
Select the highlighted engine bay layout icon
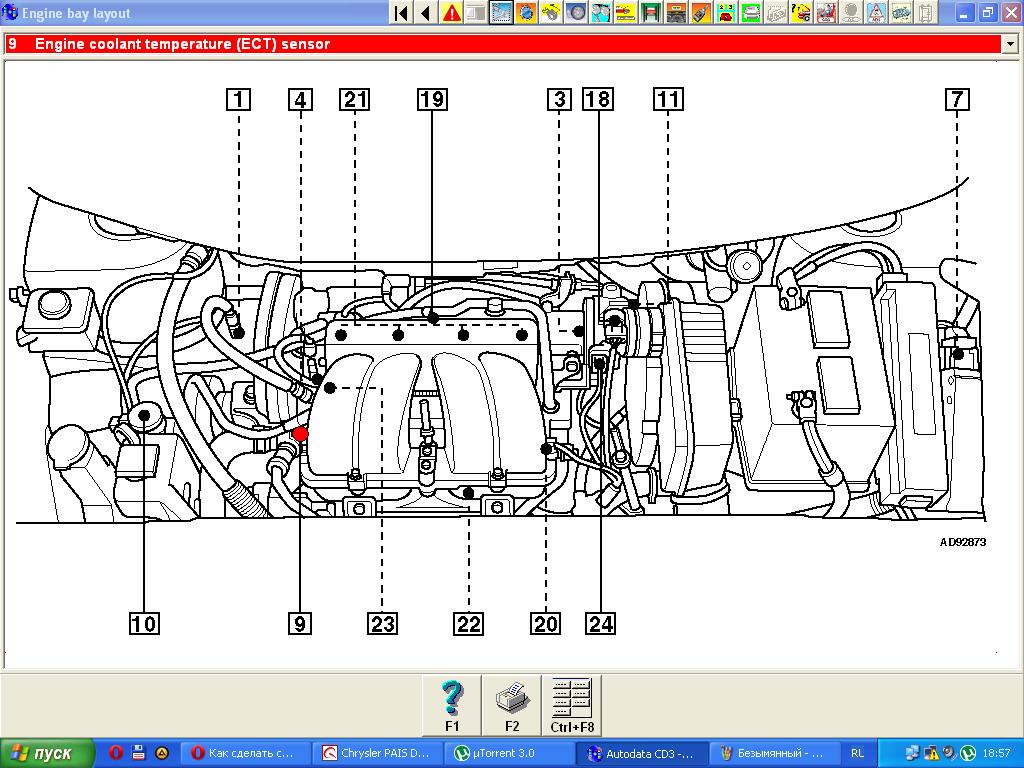click(501, 12)
